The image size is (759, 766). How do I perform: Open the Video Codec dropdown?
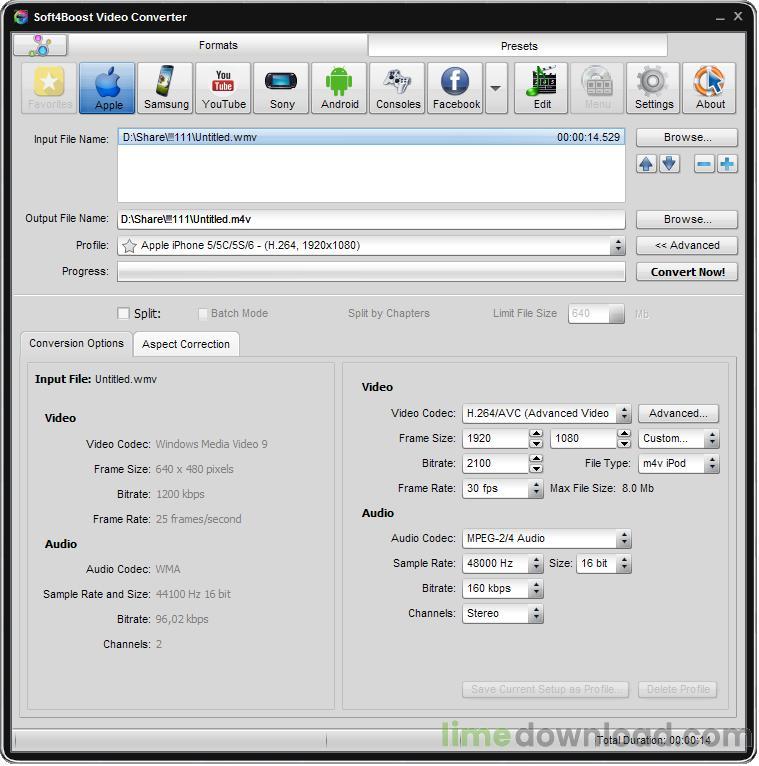pyautogui.click(x=624, y=414)
